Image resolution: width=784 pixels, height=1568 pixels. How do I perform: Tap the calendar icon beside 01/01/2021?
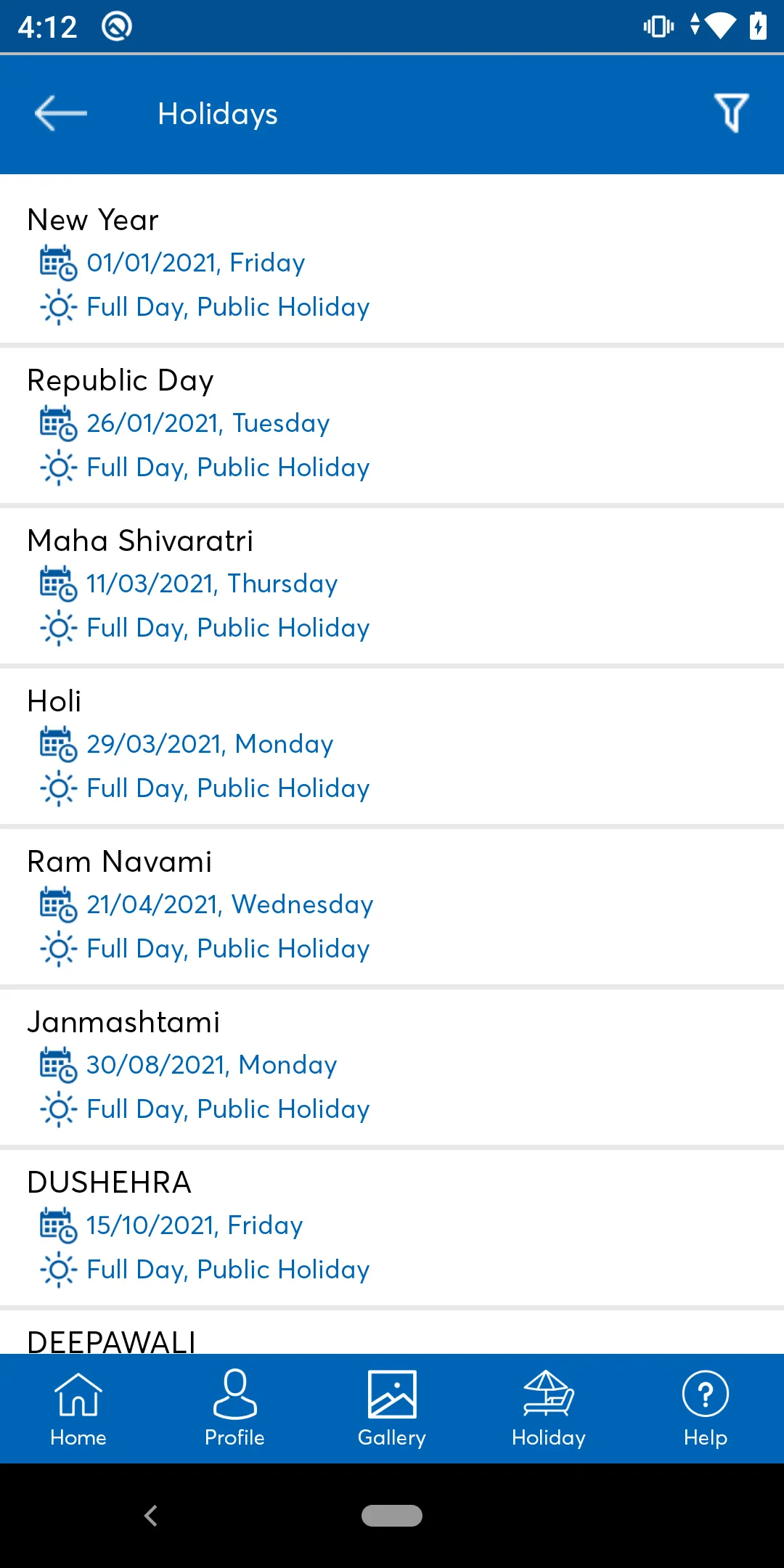(58, 263)
